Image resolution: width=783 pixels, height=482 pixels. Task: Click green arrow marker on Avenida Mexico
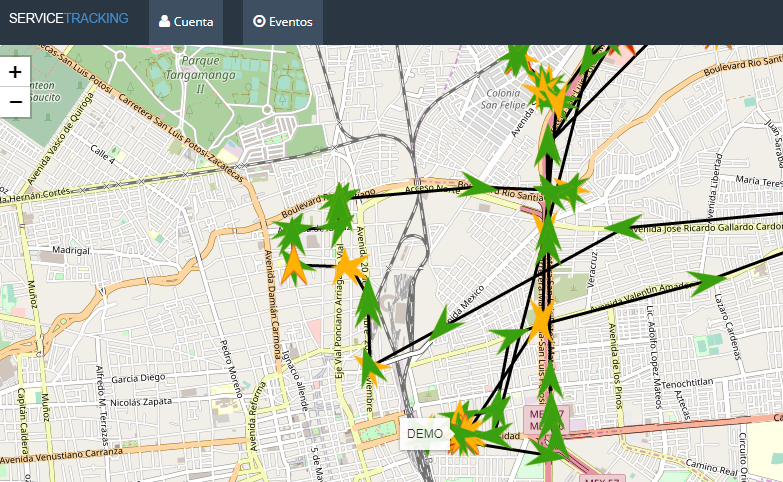point(446,322)
